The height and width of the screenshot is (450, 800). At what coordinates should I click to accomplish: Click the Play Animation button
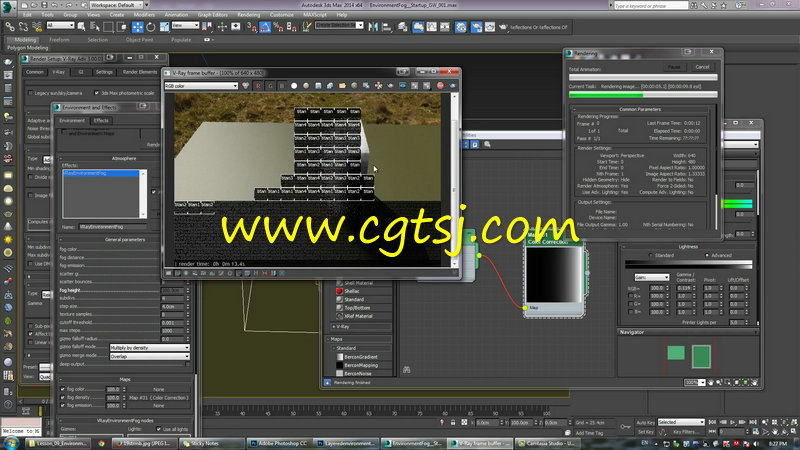tap(733, 422)
